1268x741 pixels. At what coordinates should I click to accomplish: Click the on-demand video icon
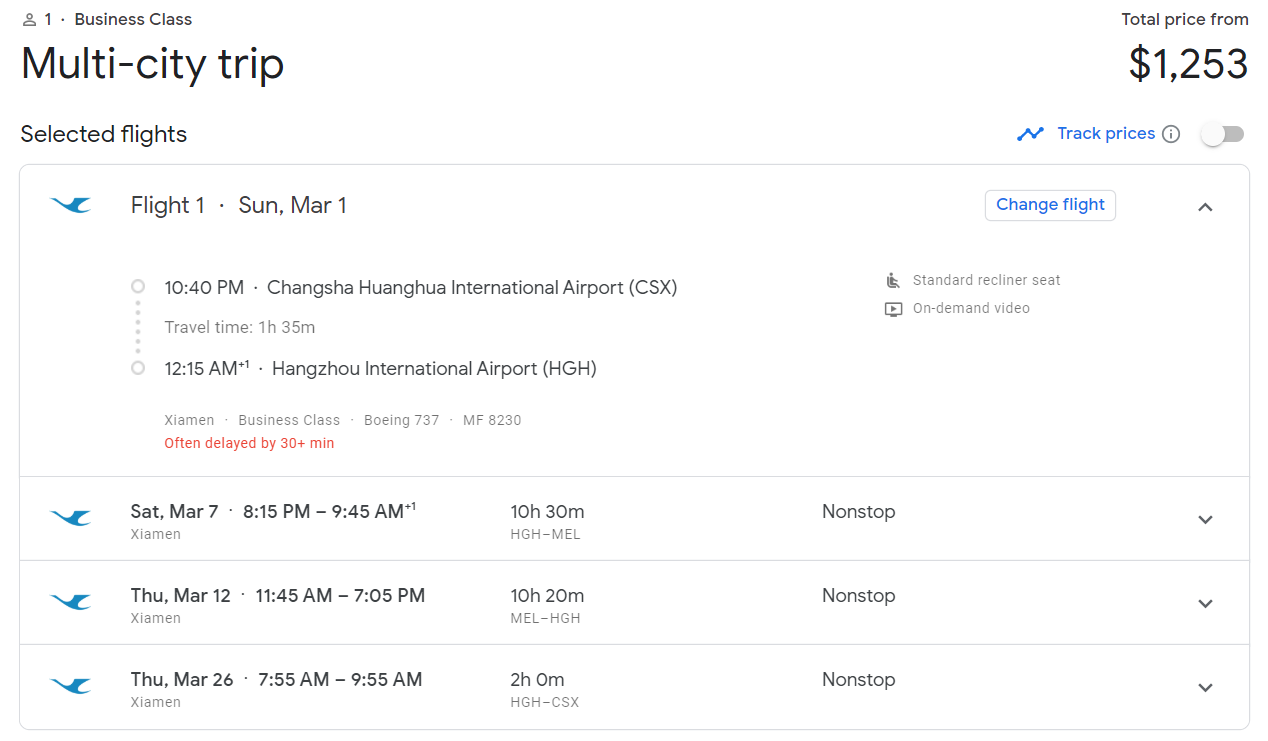click(x=893, y=309)
